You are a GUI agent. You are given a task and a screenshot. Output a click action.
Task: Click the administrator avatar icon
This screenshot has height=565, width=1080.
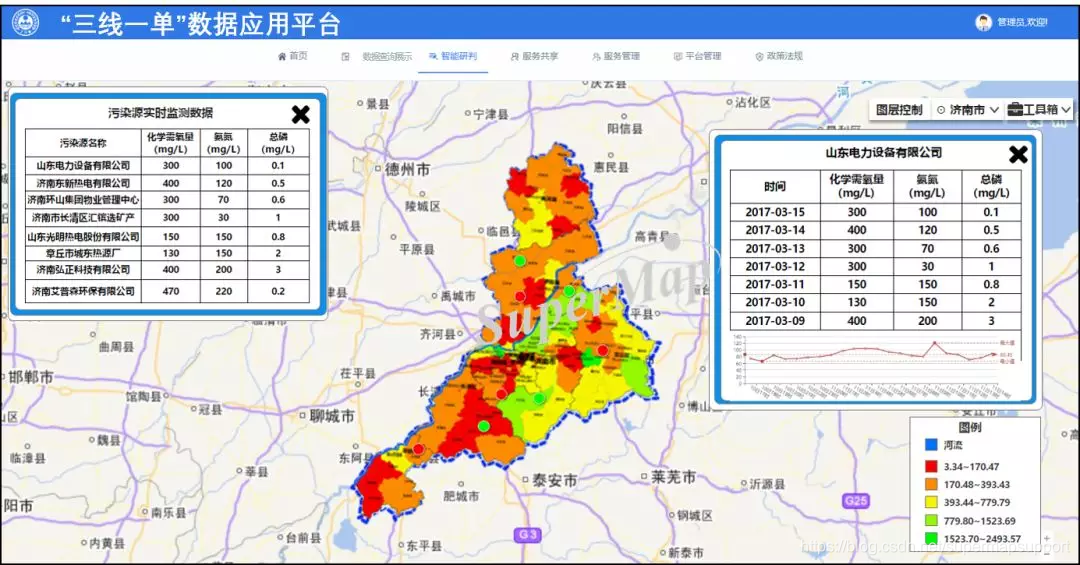coord(984,23)
